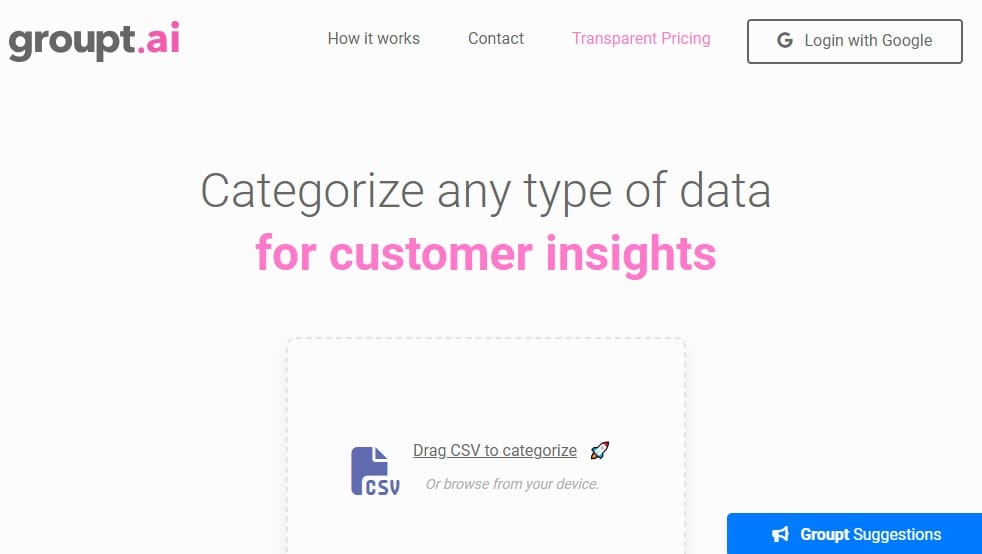Click the gray "groupt" wordmark text
982x554 pixels.
click(x=70, y=42)
